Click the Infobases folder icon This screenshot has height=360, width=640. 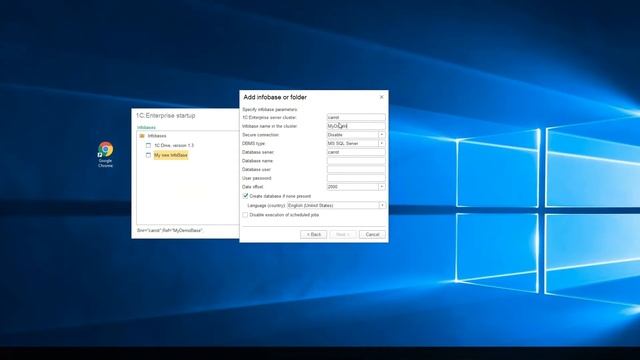pyautogui.click(x=142, y=136)
